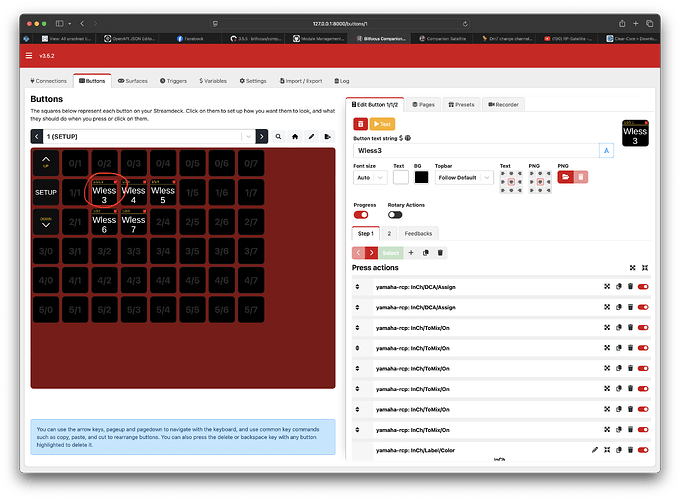
Task: Click the export page icon
Action: click(327, 136)
